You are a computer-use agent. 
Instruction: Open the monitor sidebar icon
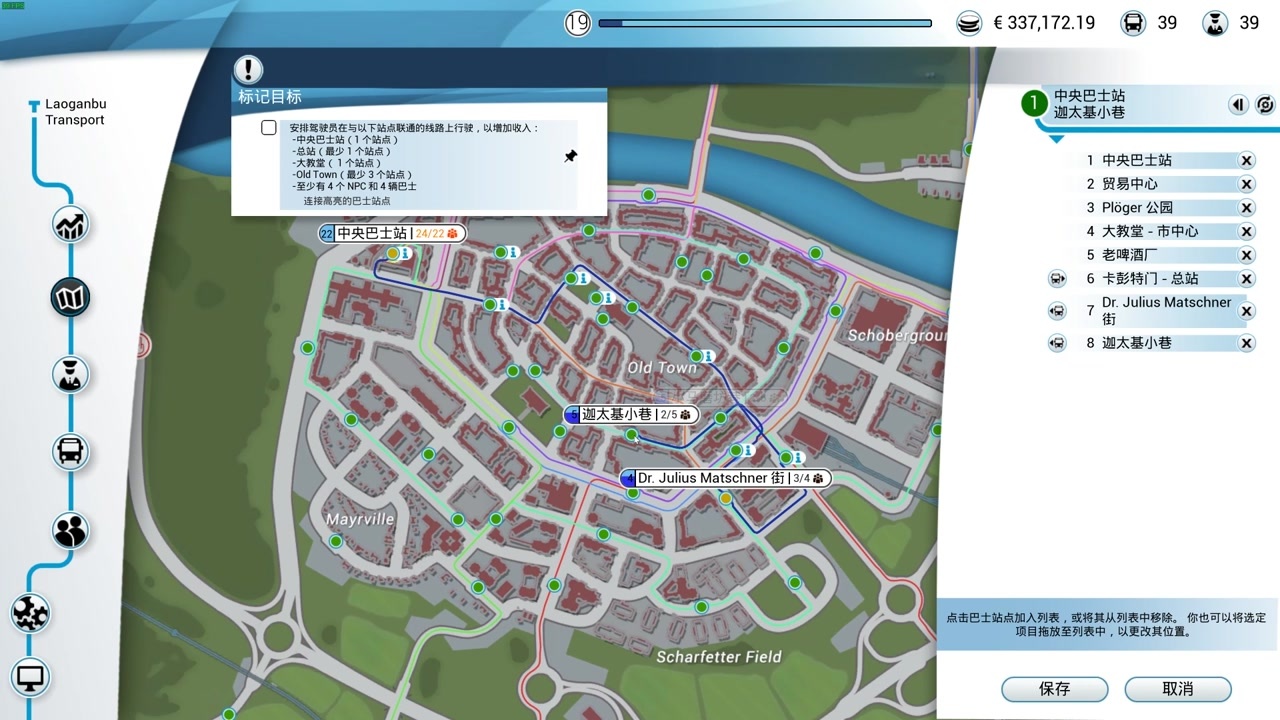coord(30,679)
